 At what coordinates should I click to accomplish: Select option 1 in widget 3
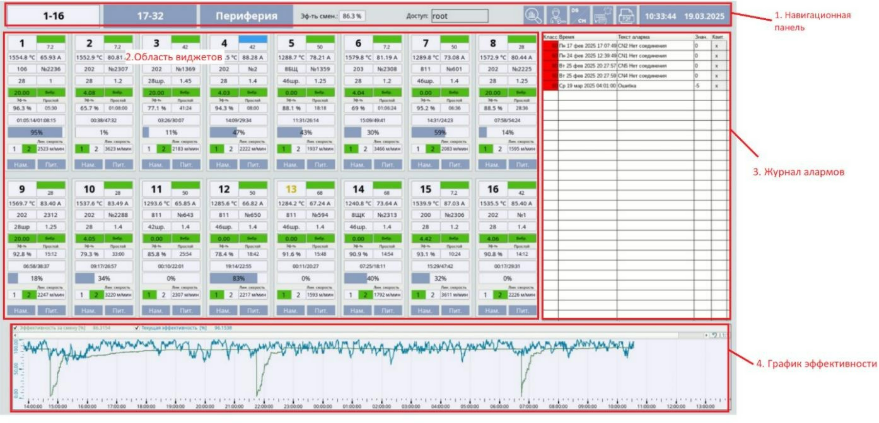point(149,149)
